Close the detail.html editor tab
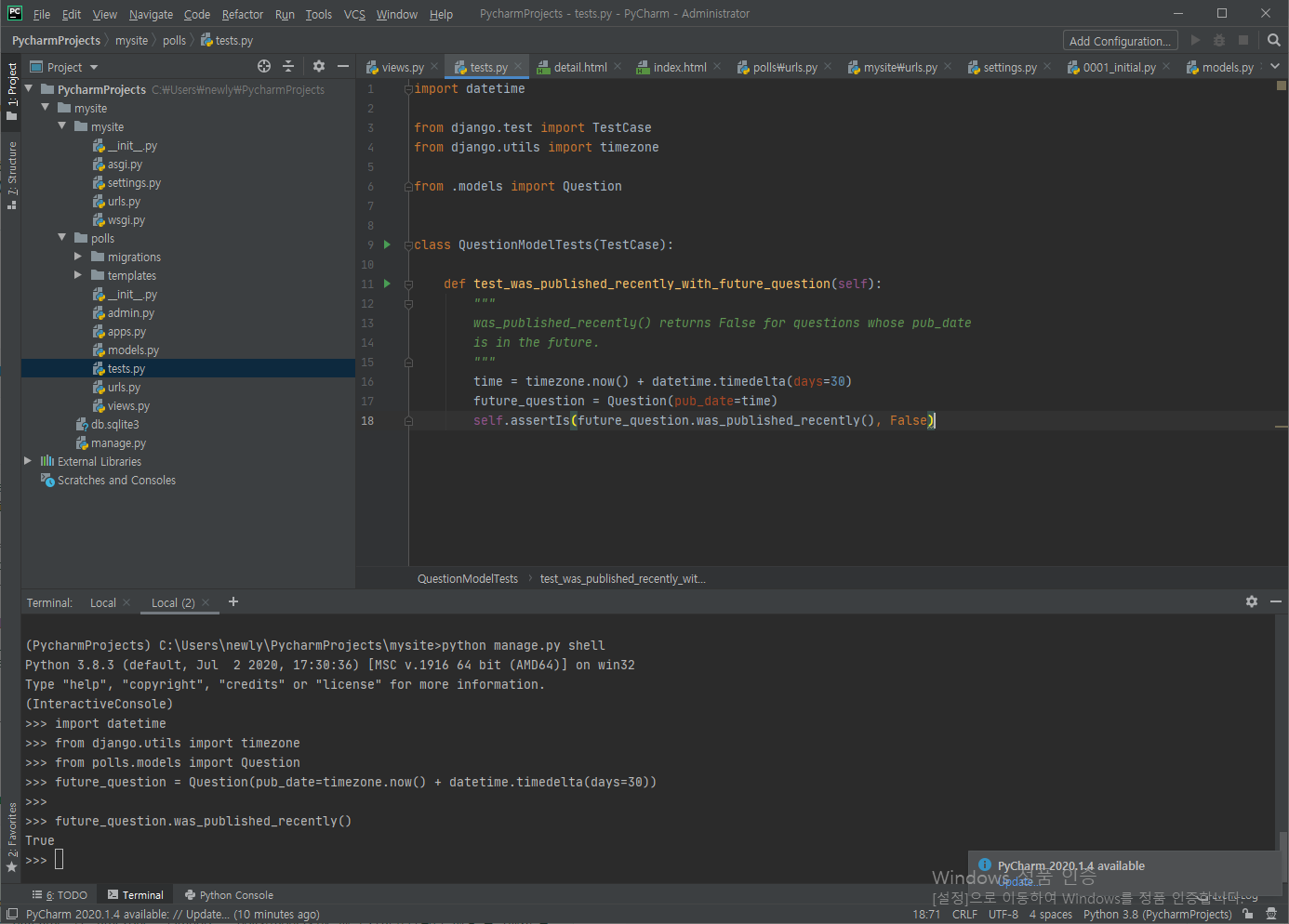 point(618,66)
